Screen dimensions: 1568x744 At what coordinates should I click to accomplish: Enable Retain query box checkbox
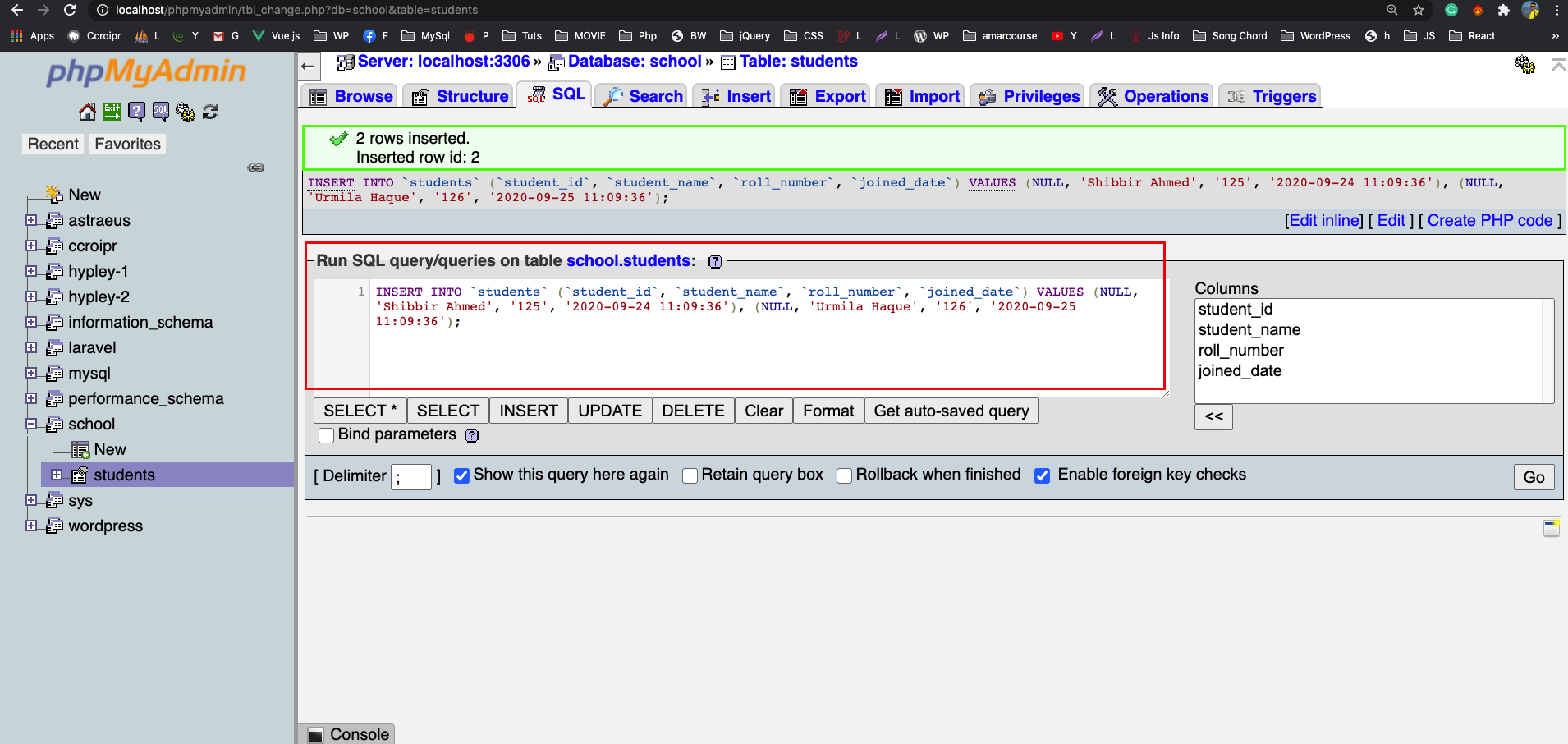click(x=690, y=475)
